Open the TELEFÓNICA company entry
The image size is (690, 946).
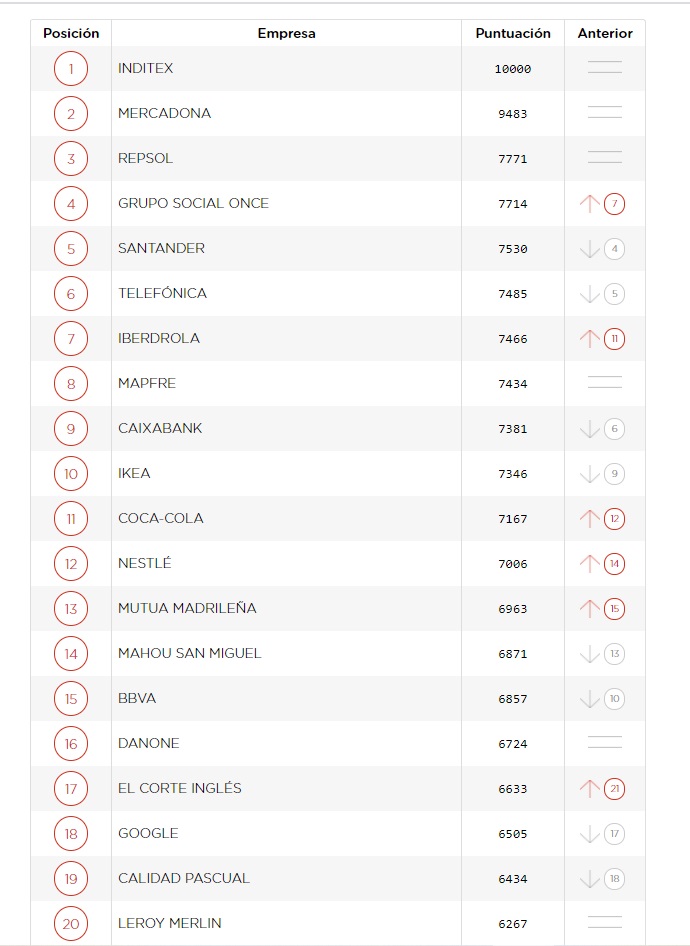coord(162,293)
